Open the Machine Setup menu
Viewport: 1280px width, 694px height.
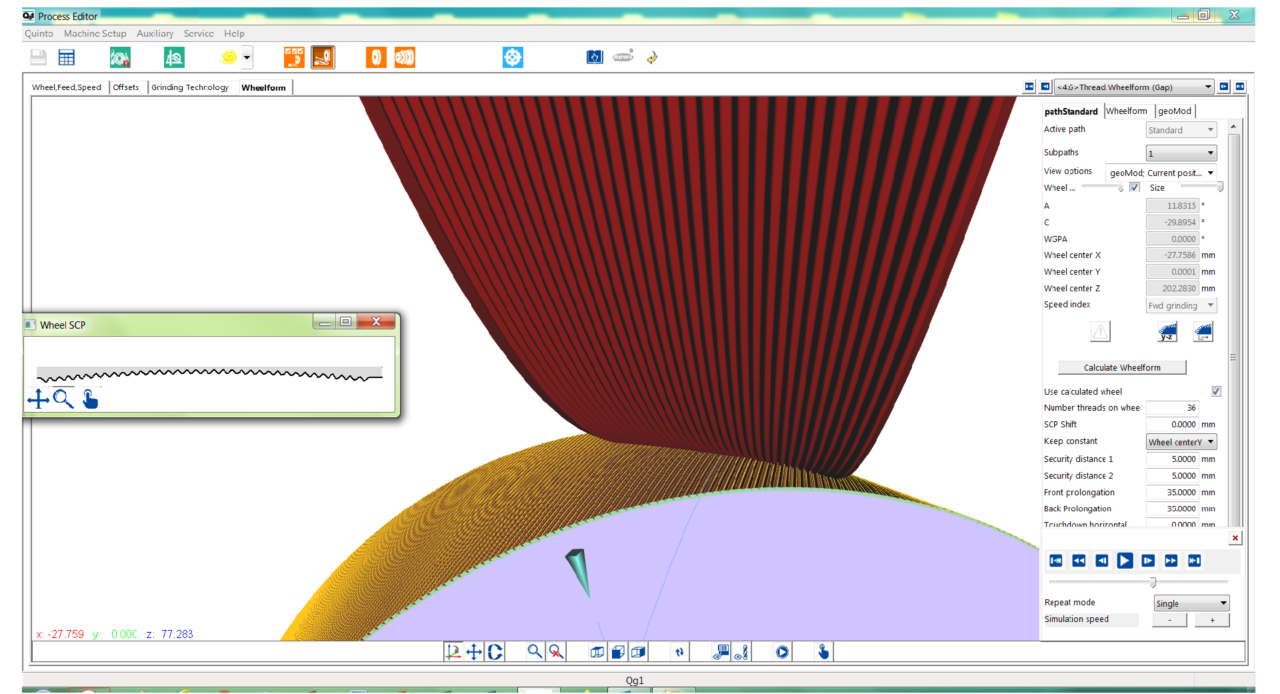point(95,34)
